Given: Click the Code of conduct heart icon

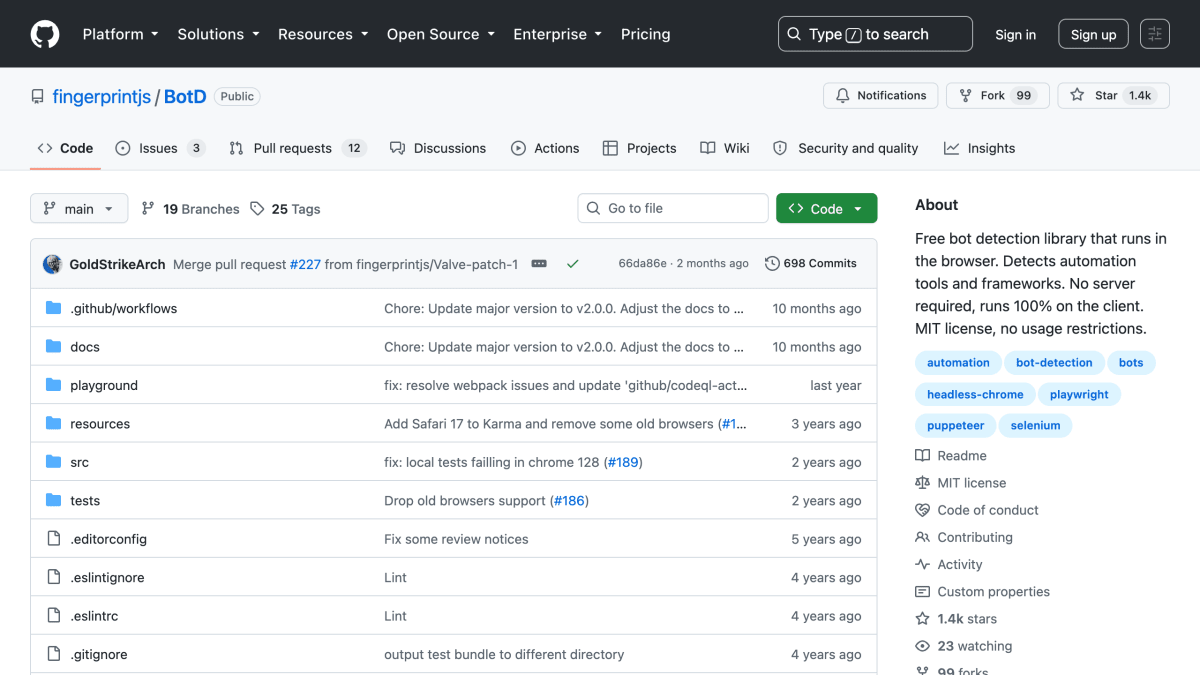Looking at the screenshot, I should click(x=922, y=510).
